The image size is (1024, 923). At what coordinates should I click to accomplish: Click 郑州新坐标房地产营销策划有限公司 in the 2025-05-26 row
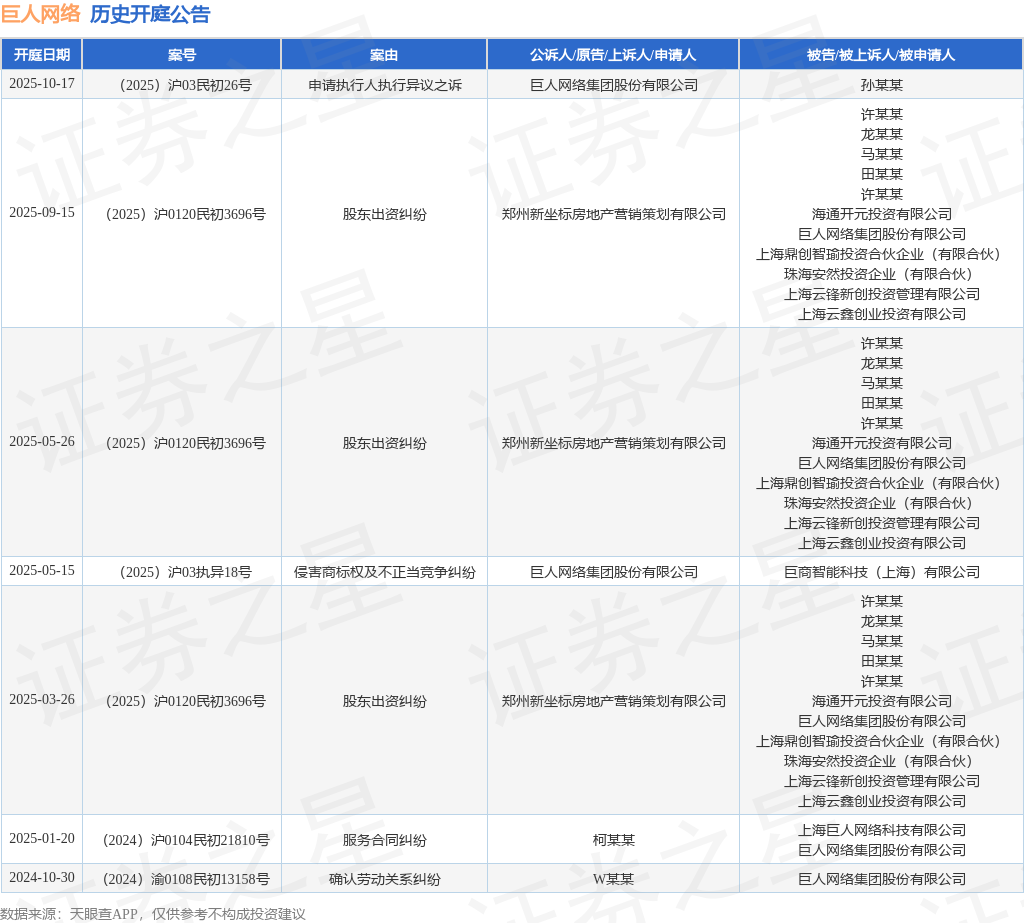point(614,443)
